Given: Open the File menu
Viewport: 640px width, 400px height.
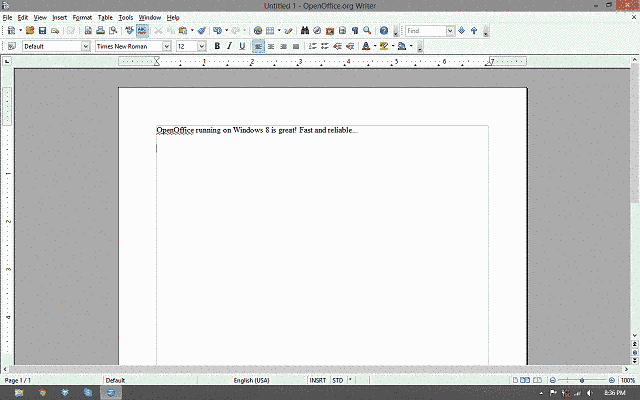Looking at the screenshot, I should (7, 18).
